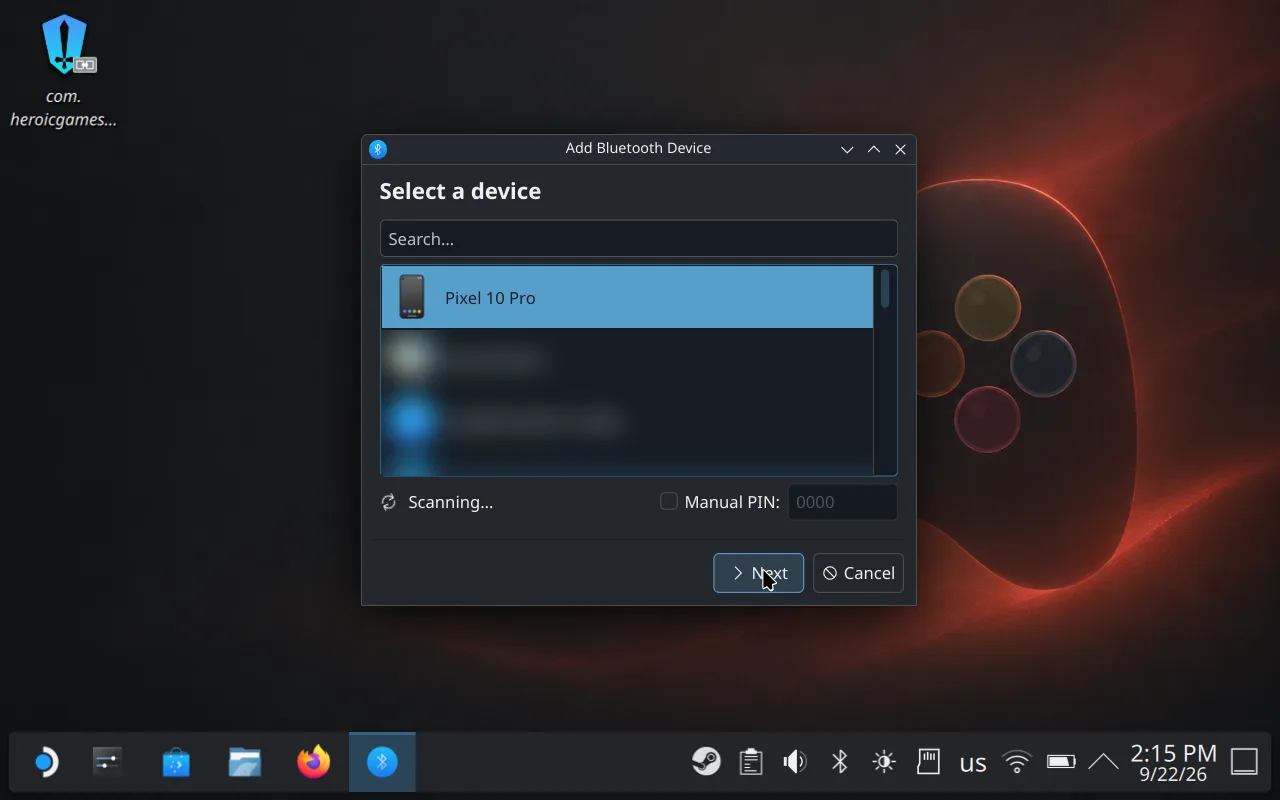Click the device Search field
Viewport: 1280px width, 800px height.
point(639,239)
